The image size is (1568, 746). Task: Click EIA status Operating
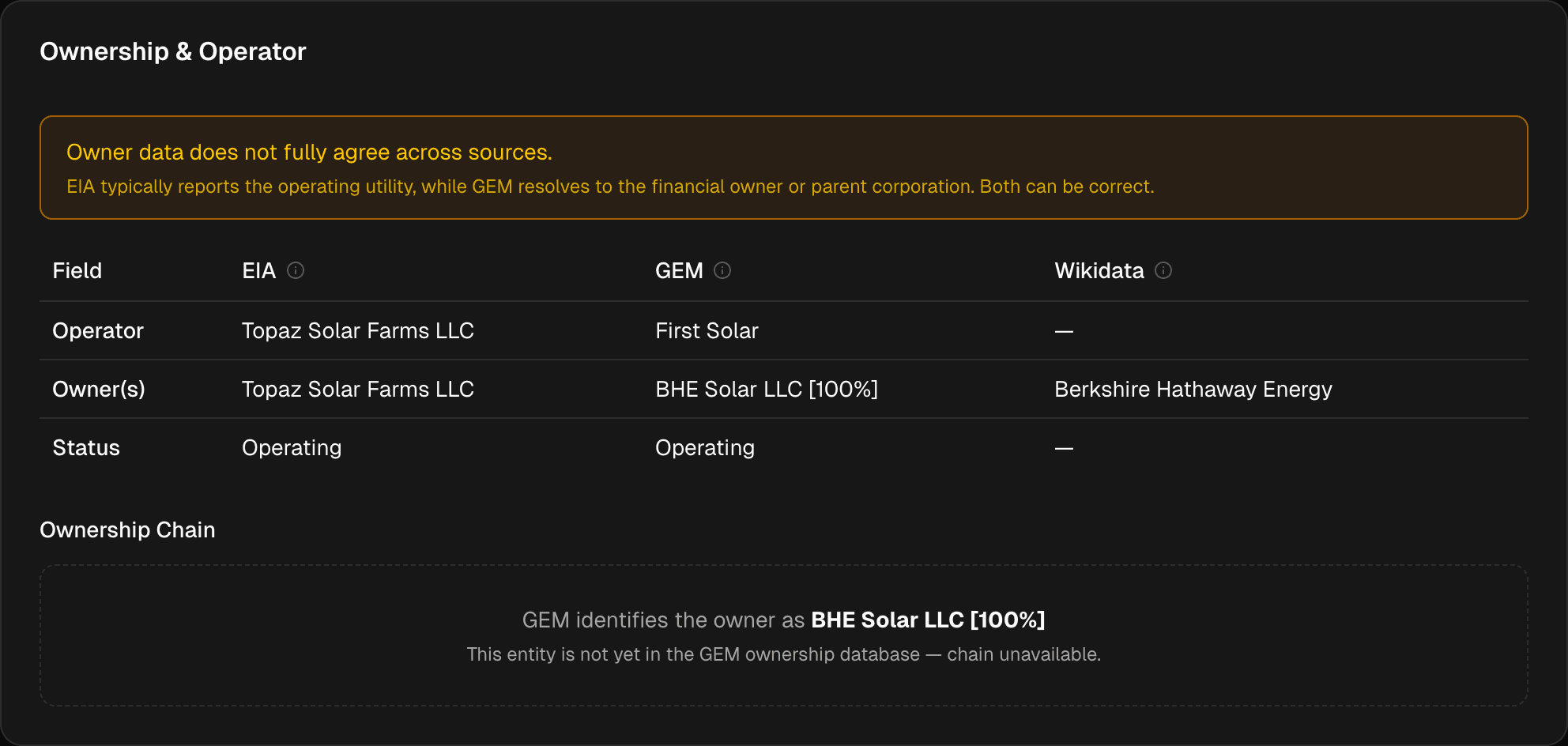[x=292, y=447]
